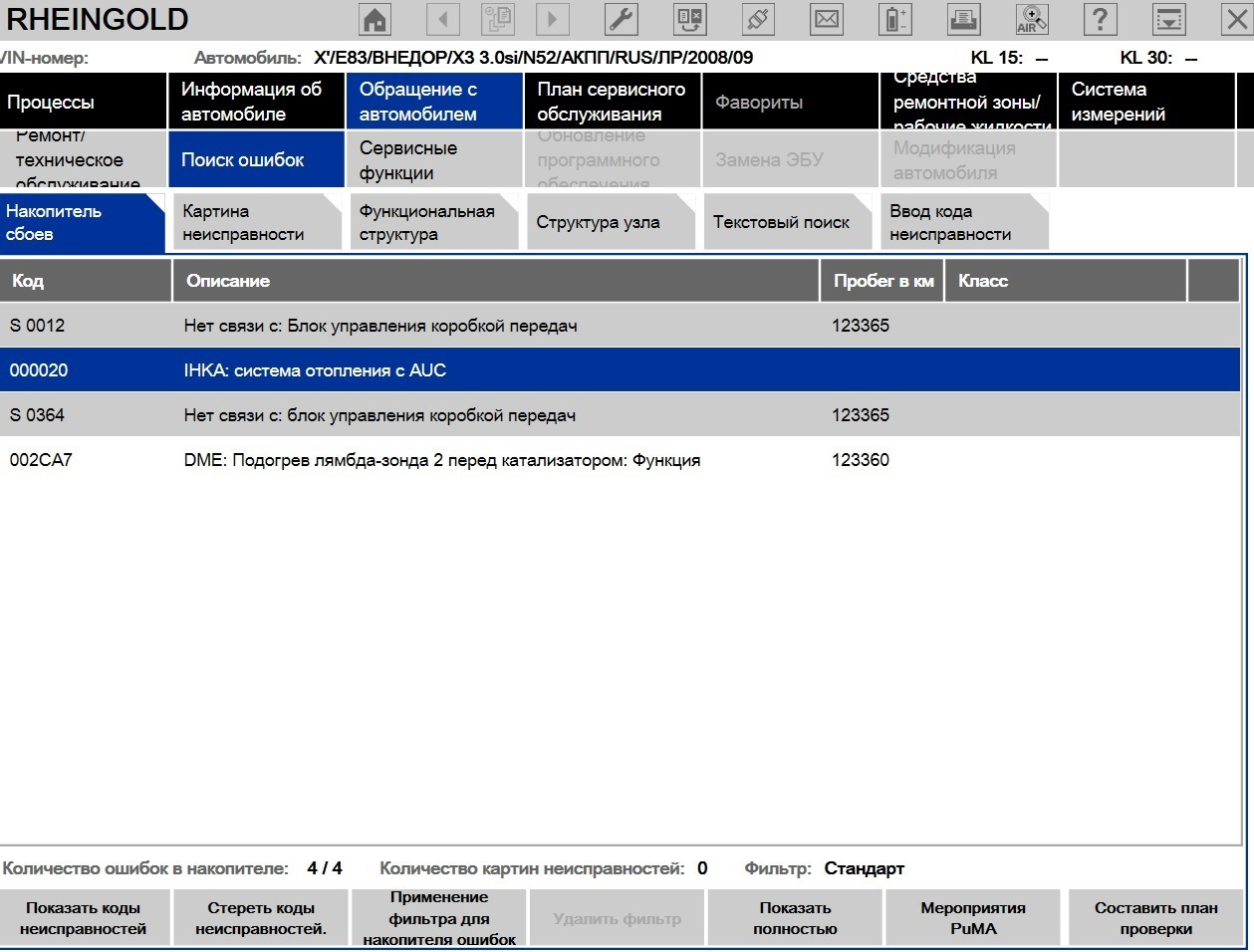The image size is (1254, 952).
Task: Open the AIR search icon
Action: point(1032,19)
